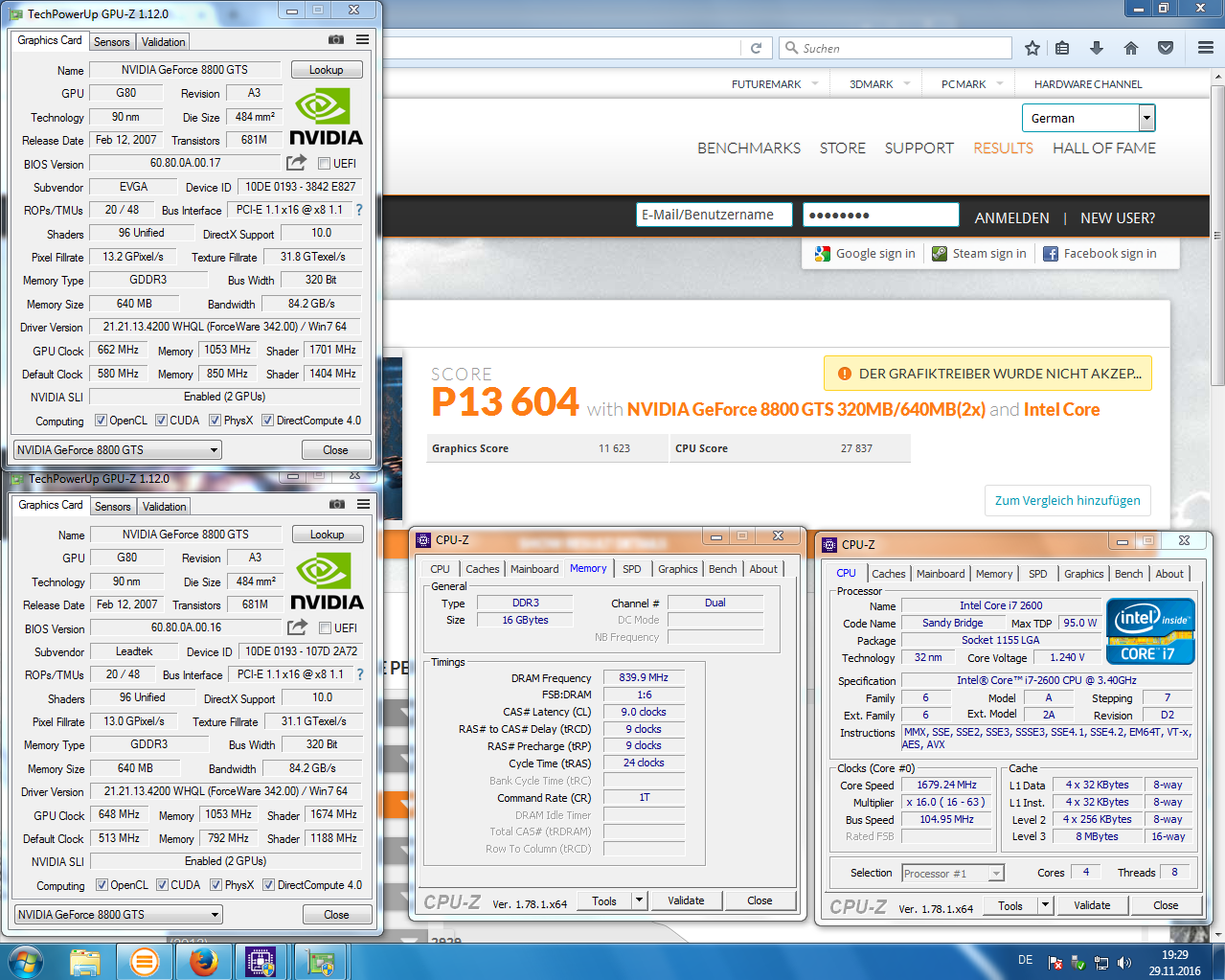
Task: Click BIOS share icon in top GPU-Z window
Action: (297, 162)
